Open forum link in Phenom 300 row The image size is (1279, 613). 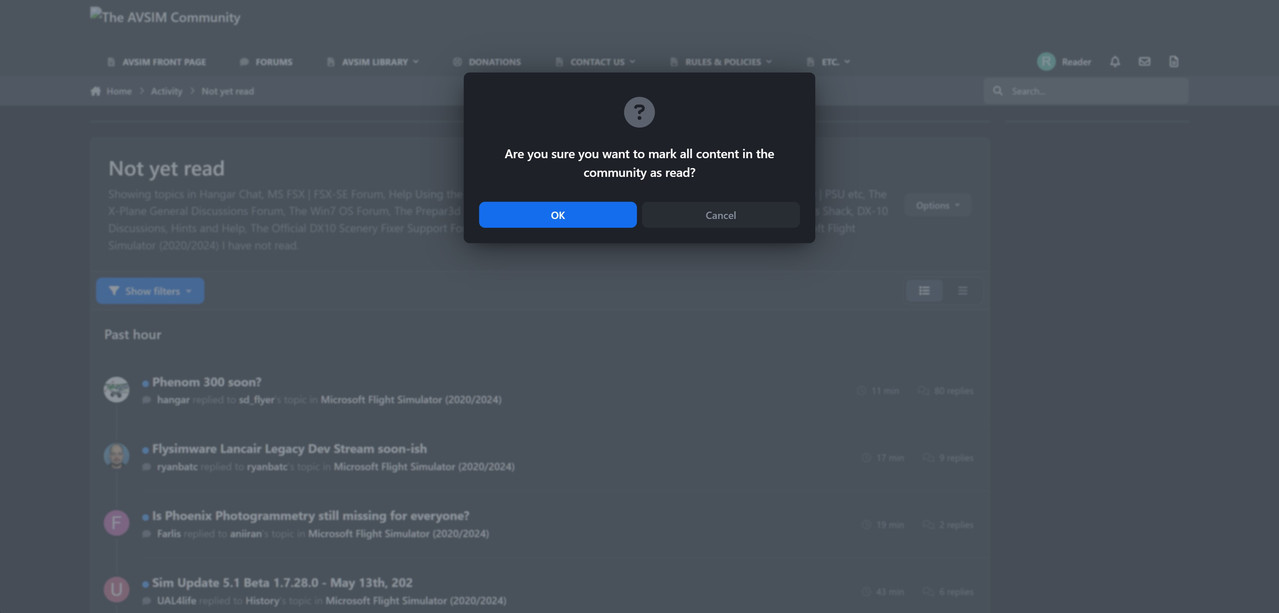pyautogui.click(x=411, y=400)
